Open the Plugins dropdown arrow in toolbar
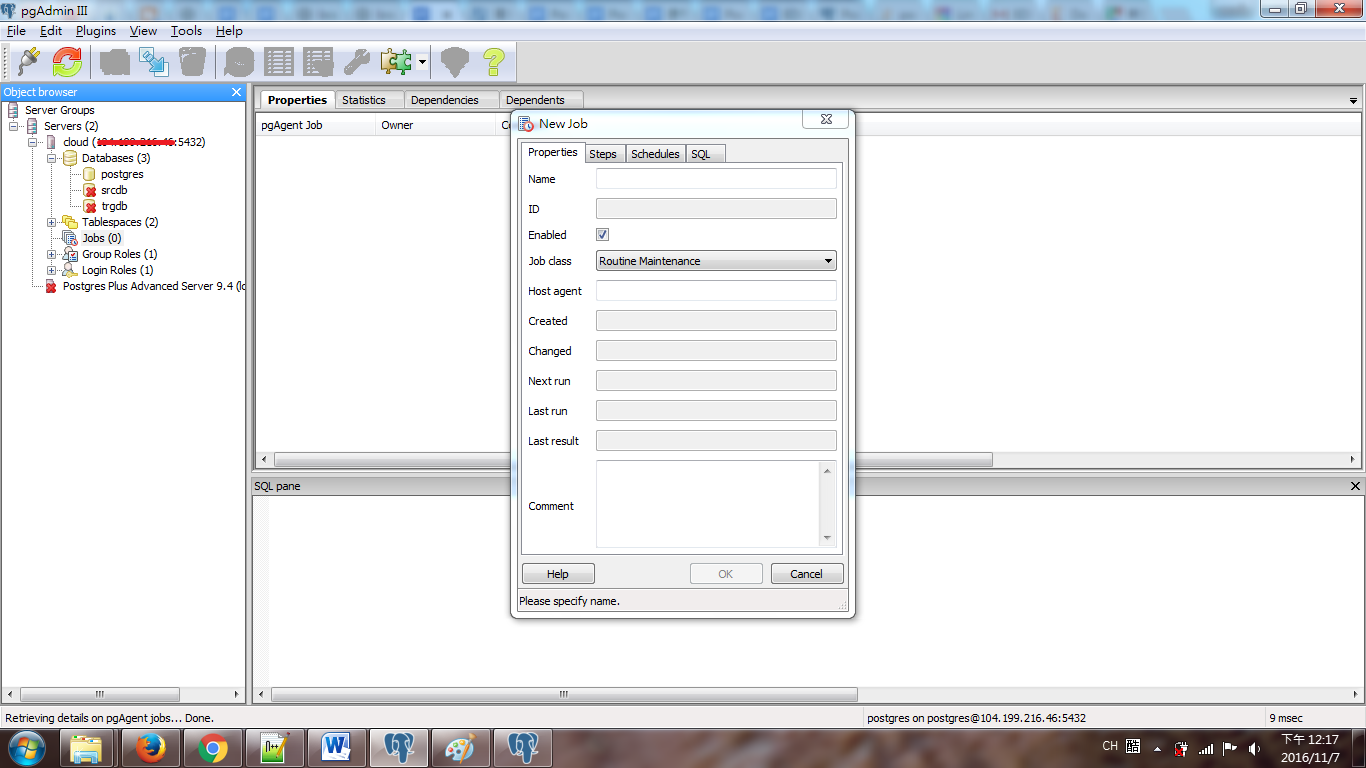The height and width of the screenshot is (768, 1366). [423, 62]
